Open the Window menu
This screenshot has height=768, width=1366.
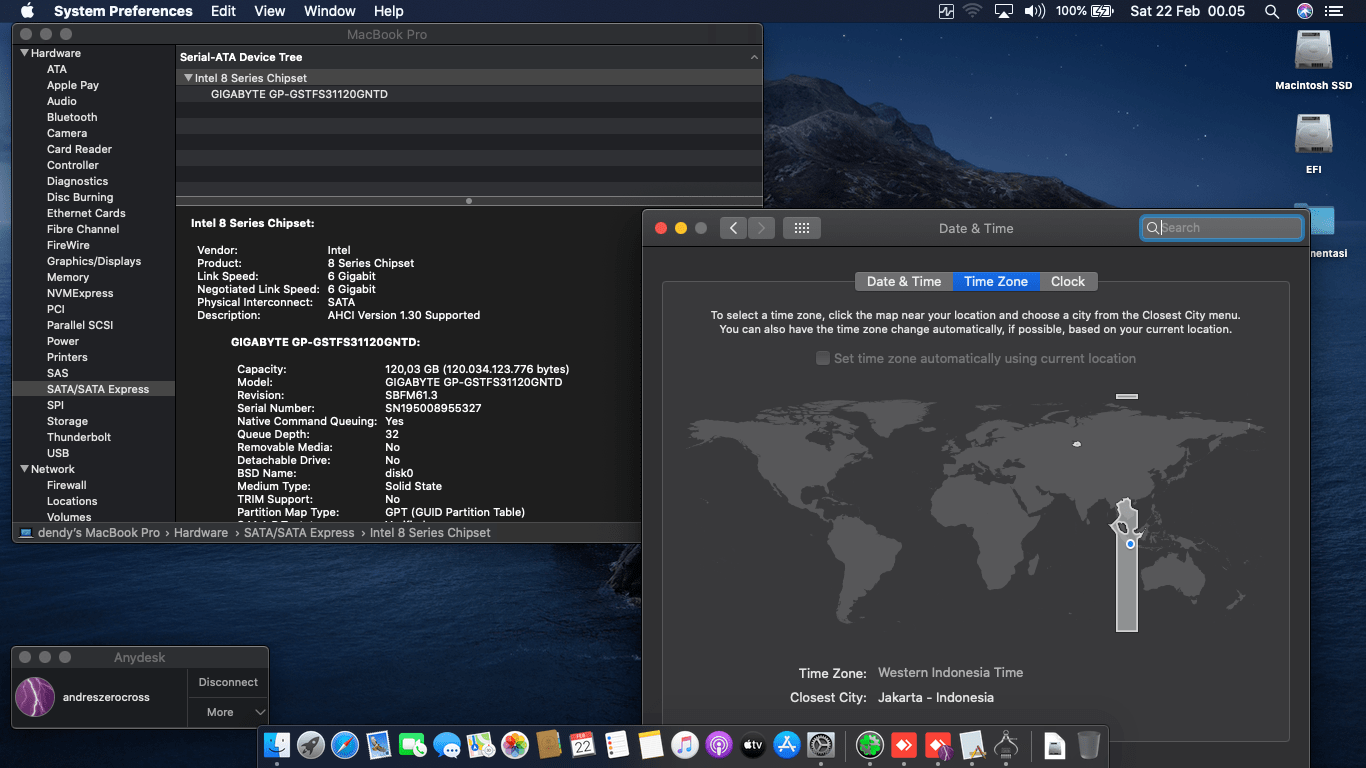point(330,11)
